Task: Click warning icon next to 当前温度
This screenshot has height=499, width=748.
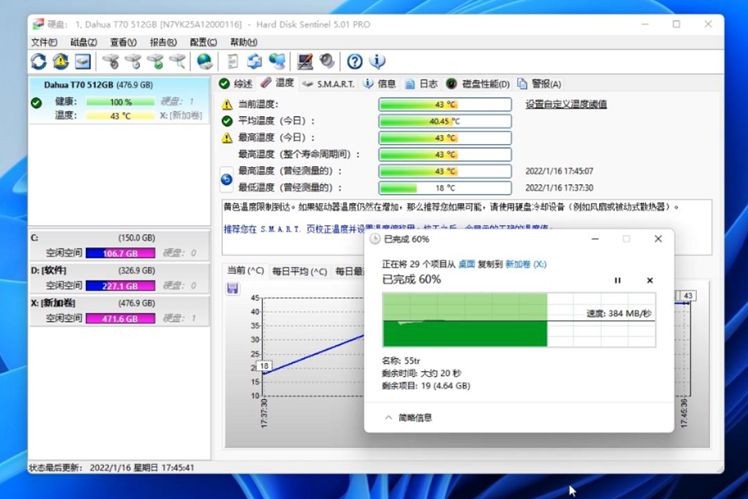Action: tap(227, 104)
